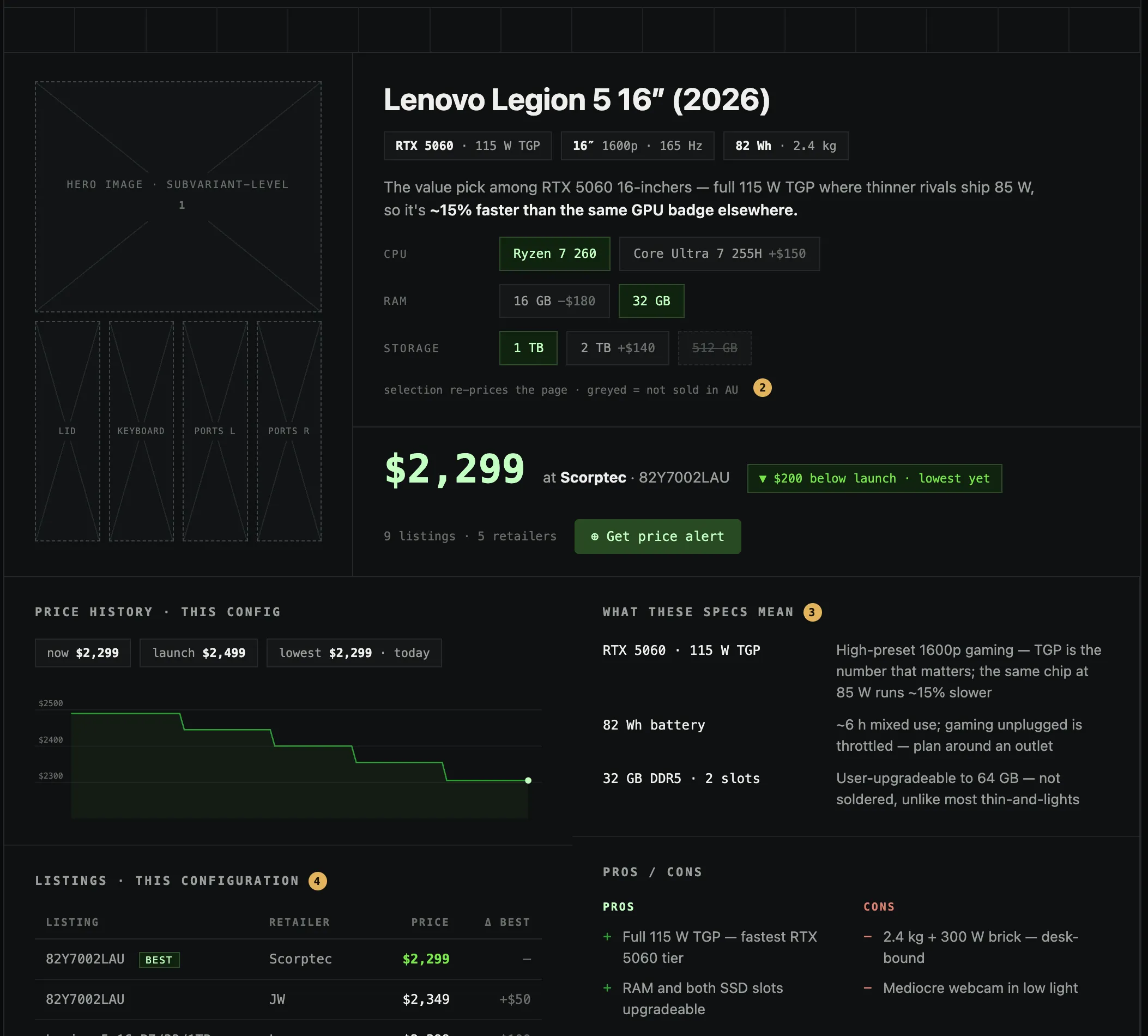
Task: Click the "82 Wh battery" spec label
Action: click(654, 725)
